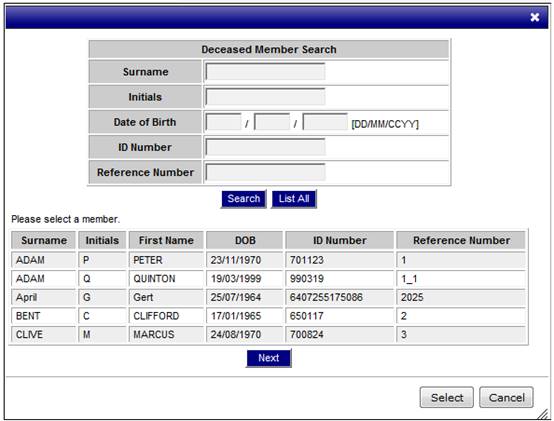Select the ADAM PETER member row
Screen dimensions: 554x421
point(268,260)
